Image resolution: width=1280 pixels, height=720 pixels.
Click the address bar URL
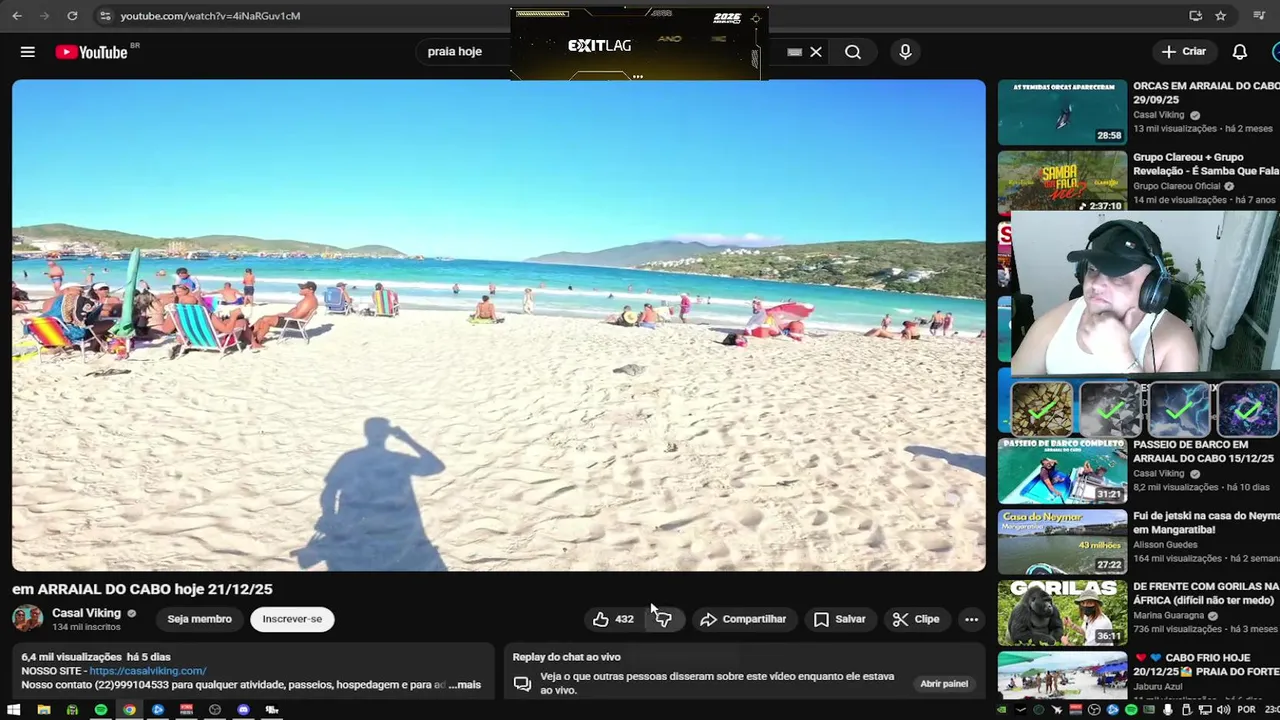(x=210, y=16)
